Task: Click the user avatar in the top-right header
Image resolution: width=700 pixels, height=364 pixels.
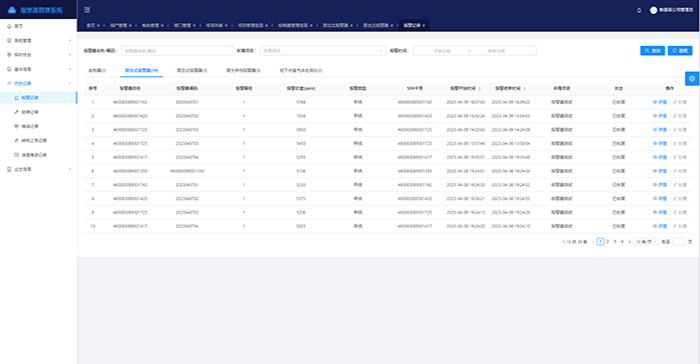Action: click(653, 10)
